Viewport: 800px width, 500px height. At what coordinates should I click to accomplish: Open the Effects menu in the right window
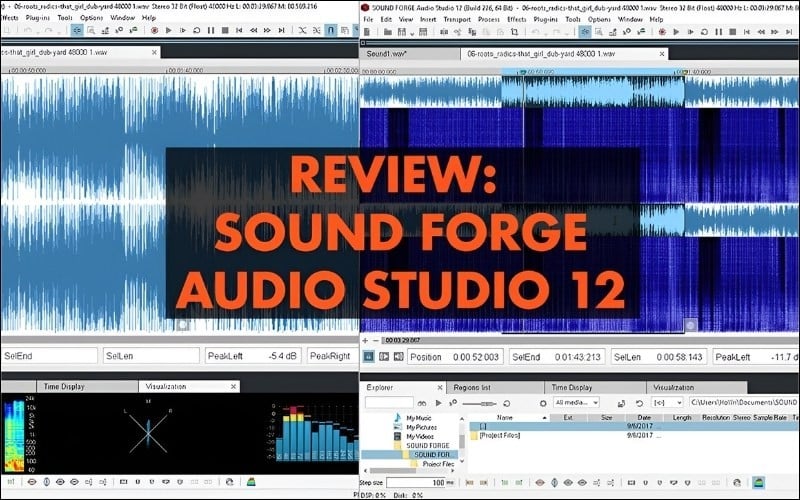pos(516,19)
